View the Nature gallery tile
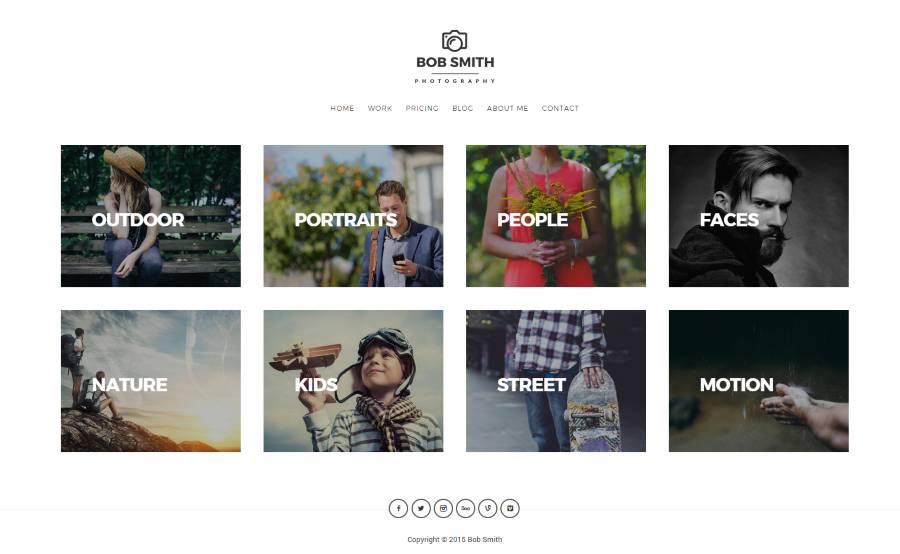900x554 pixels. point(151,381)
